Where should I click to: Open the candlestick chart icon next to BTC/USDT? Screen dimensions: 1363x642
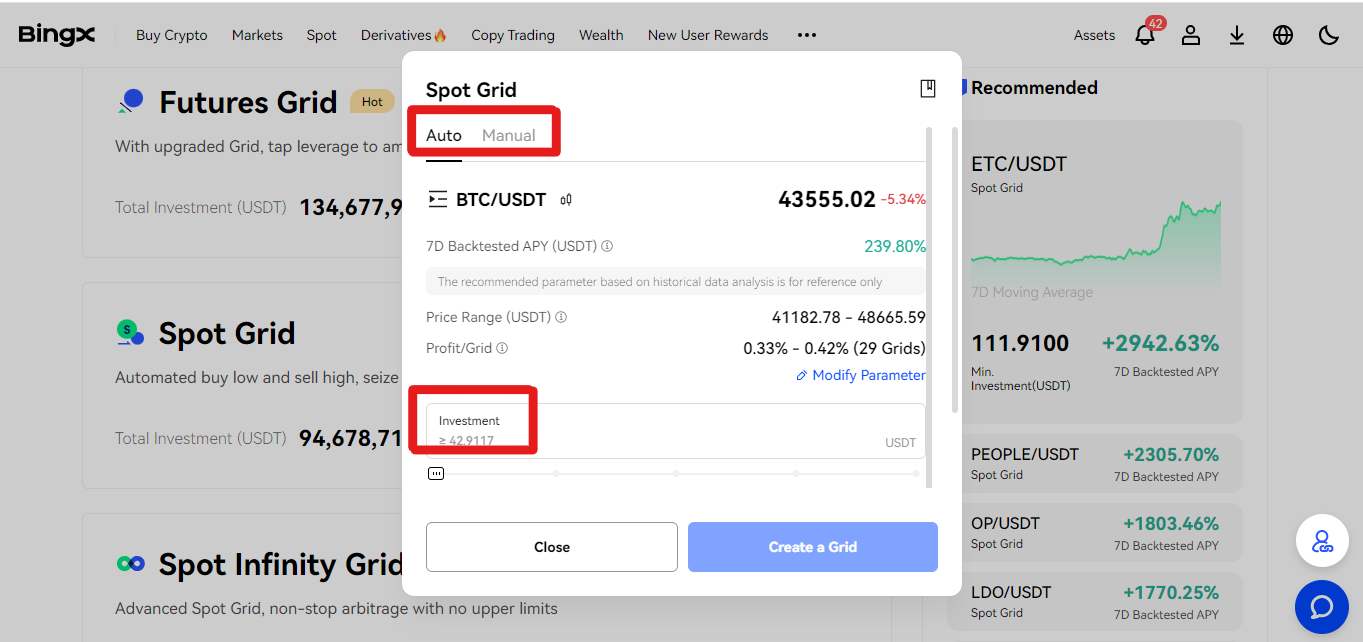click(x=566, y=199)
